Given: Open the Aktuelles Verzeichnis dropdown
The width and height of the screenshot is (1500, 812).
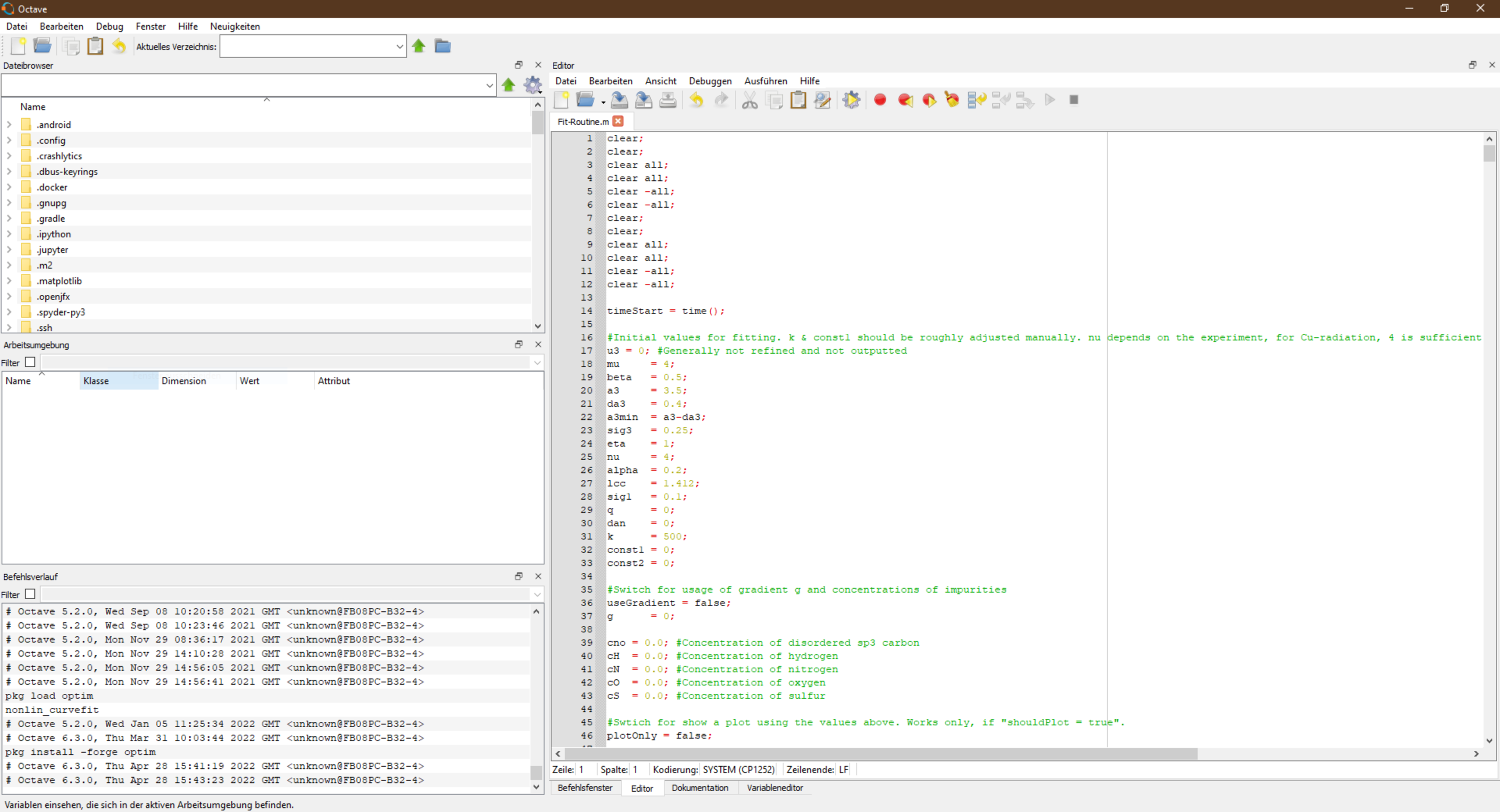Looking at the screenshot, I should click(x=400, y=46).
